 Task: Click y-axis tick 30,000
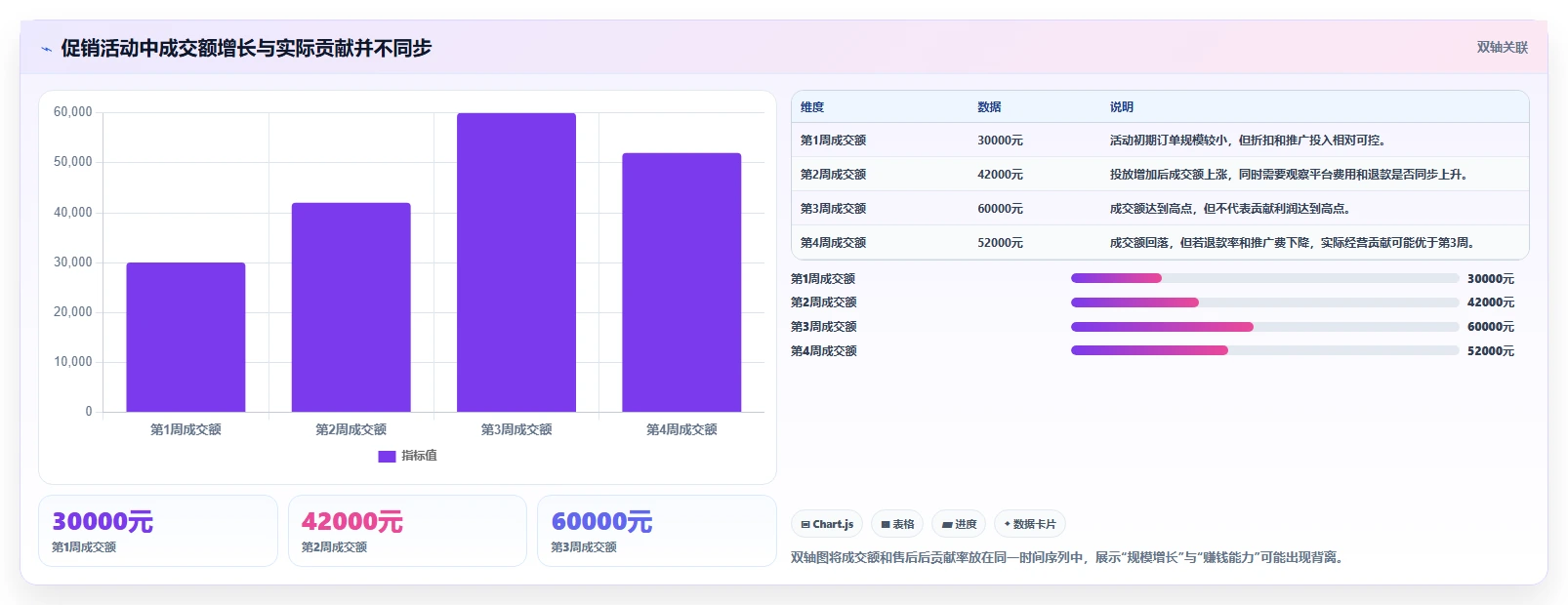click(x=72, y=262)
